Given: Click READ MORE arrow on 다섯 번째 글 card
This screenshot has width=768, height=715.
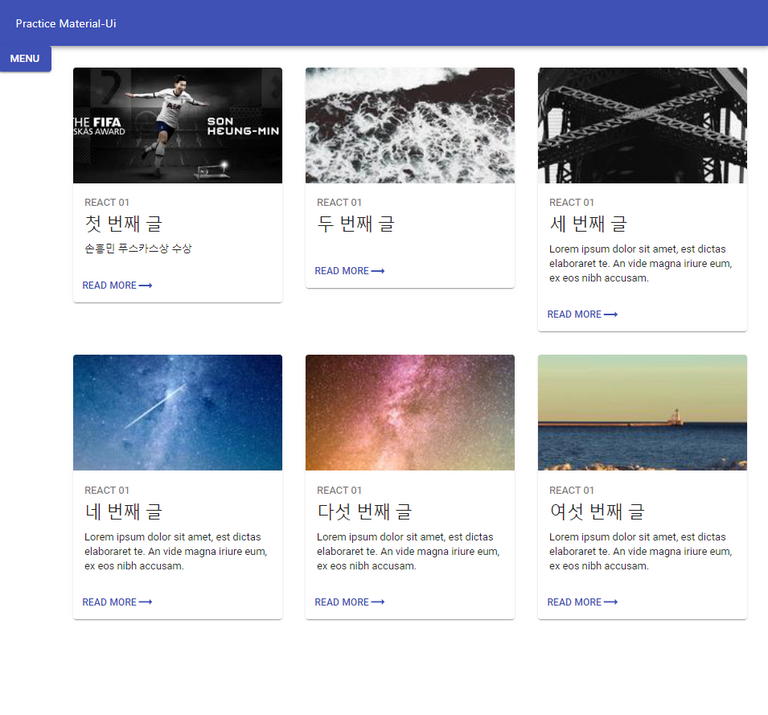Looking at the screenshot, I should coord(350,602).
